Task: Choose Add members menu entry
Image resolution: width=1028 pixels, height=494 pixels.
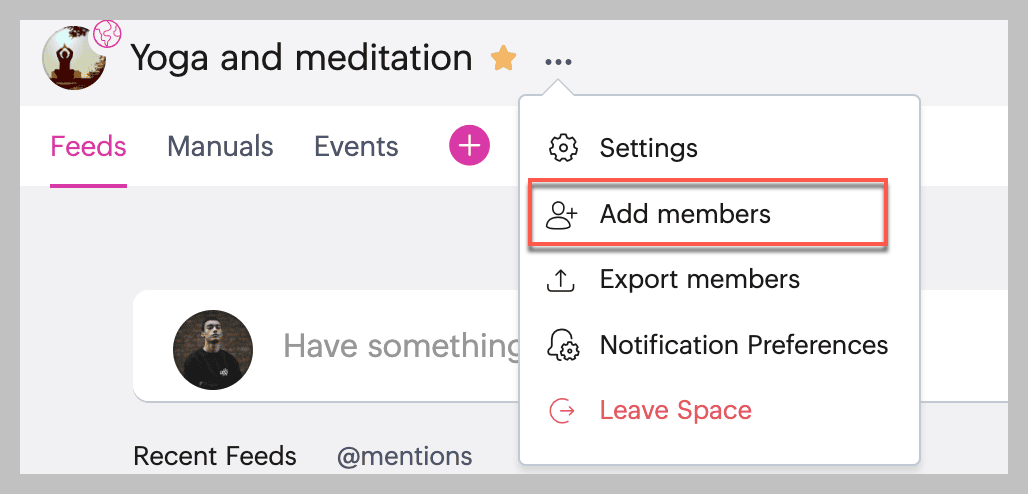Action: 685,214
